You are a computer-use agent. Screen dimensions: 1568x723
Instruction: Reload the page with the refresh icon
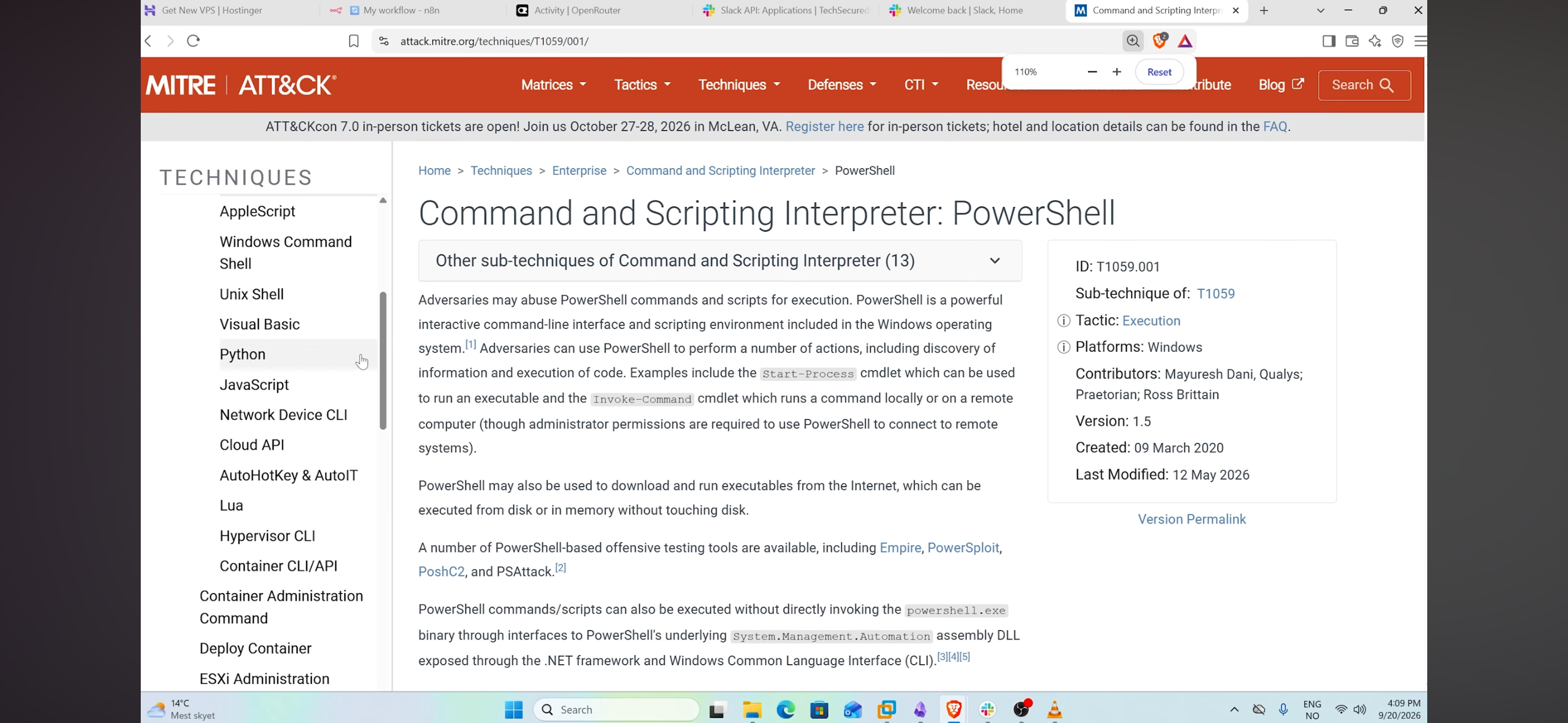coord(193,41)
